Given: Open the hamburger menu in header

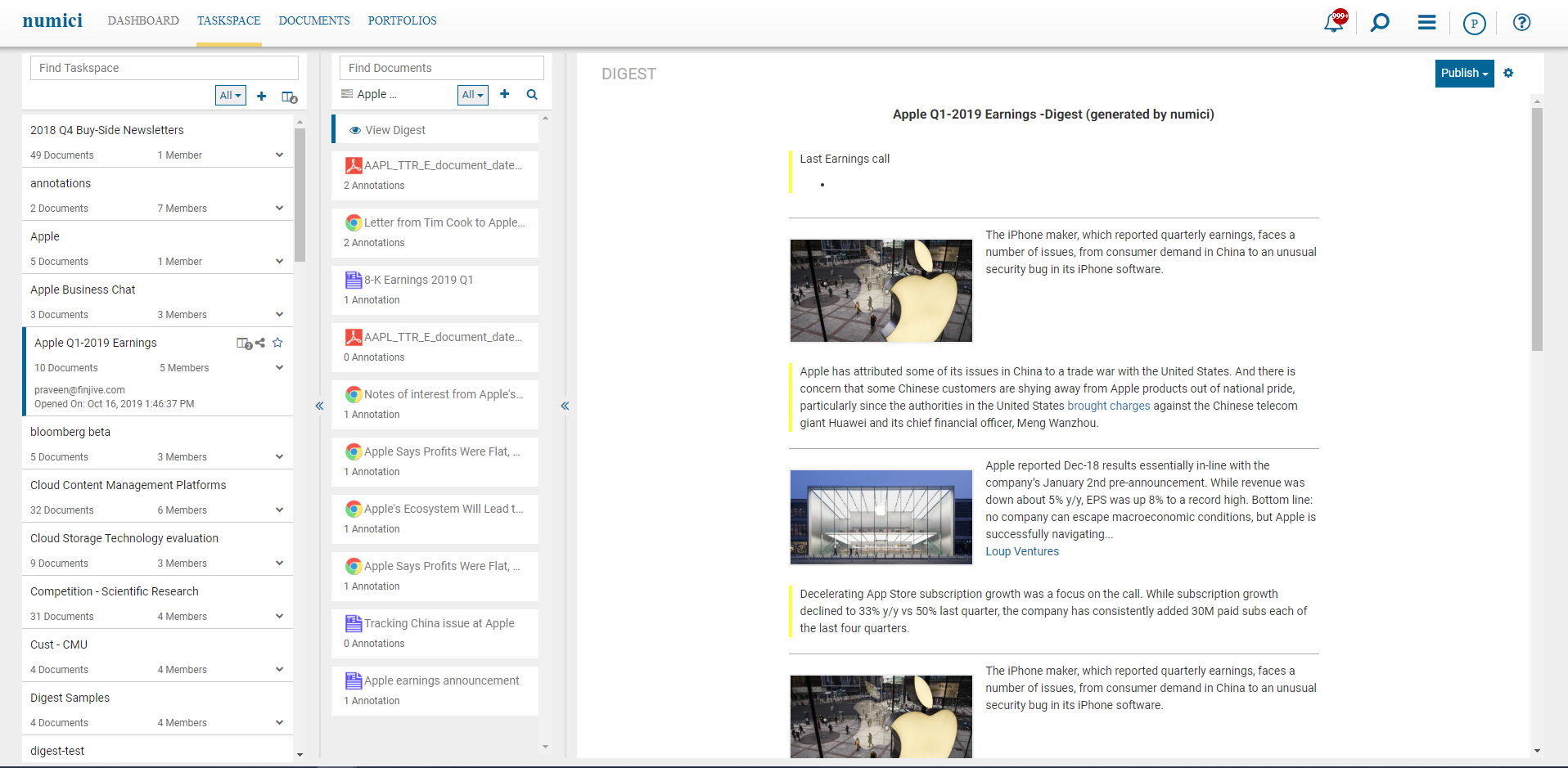Looking at the screenshot, I should click(1426, 22).
